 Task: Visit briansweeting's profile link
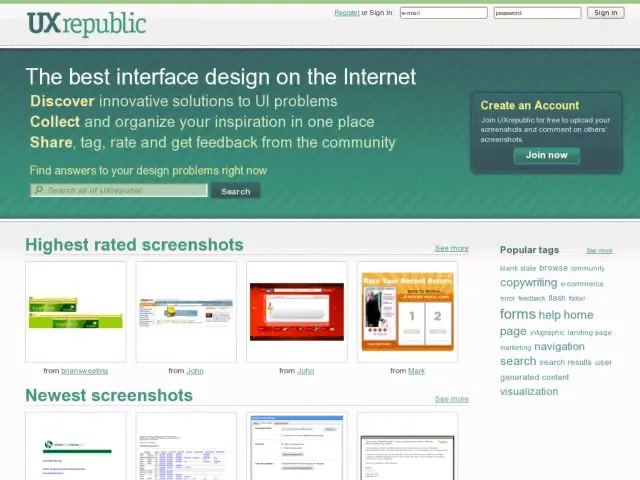(x=84, y=371)
